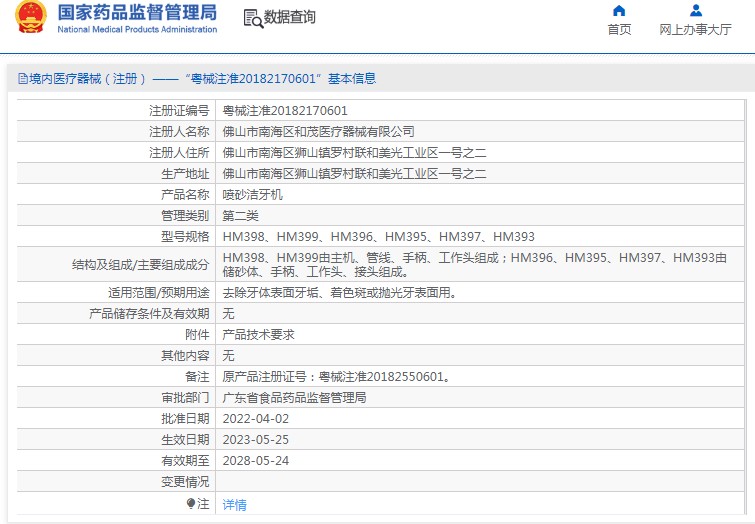The height and width of the screenshot is (524, 755).
Task: Click the 数据查询 magnifier document icon
Action: [253, 18]
